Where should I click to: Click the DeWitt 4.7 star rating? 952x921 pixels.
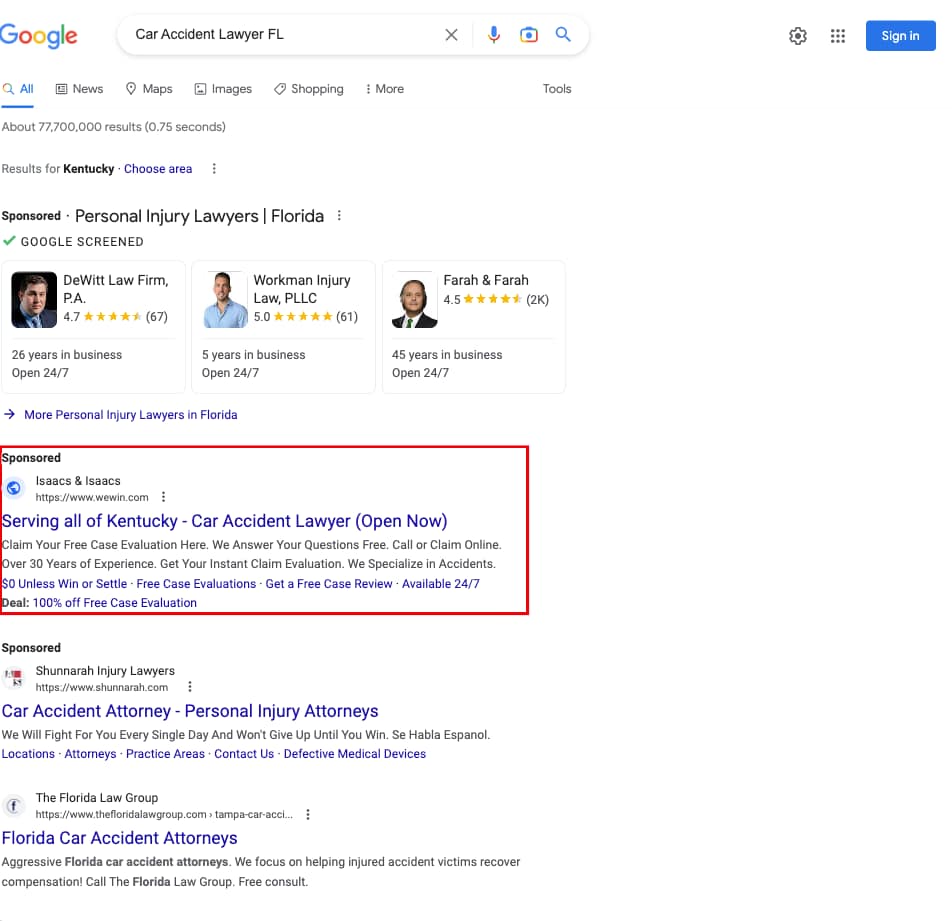pos(115,316)
